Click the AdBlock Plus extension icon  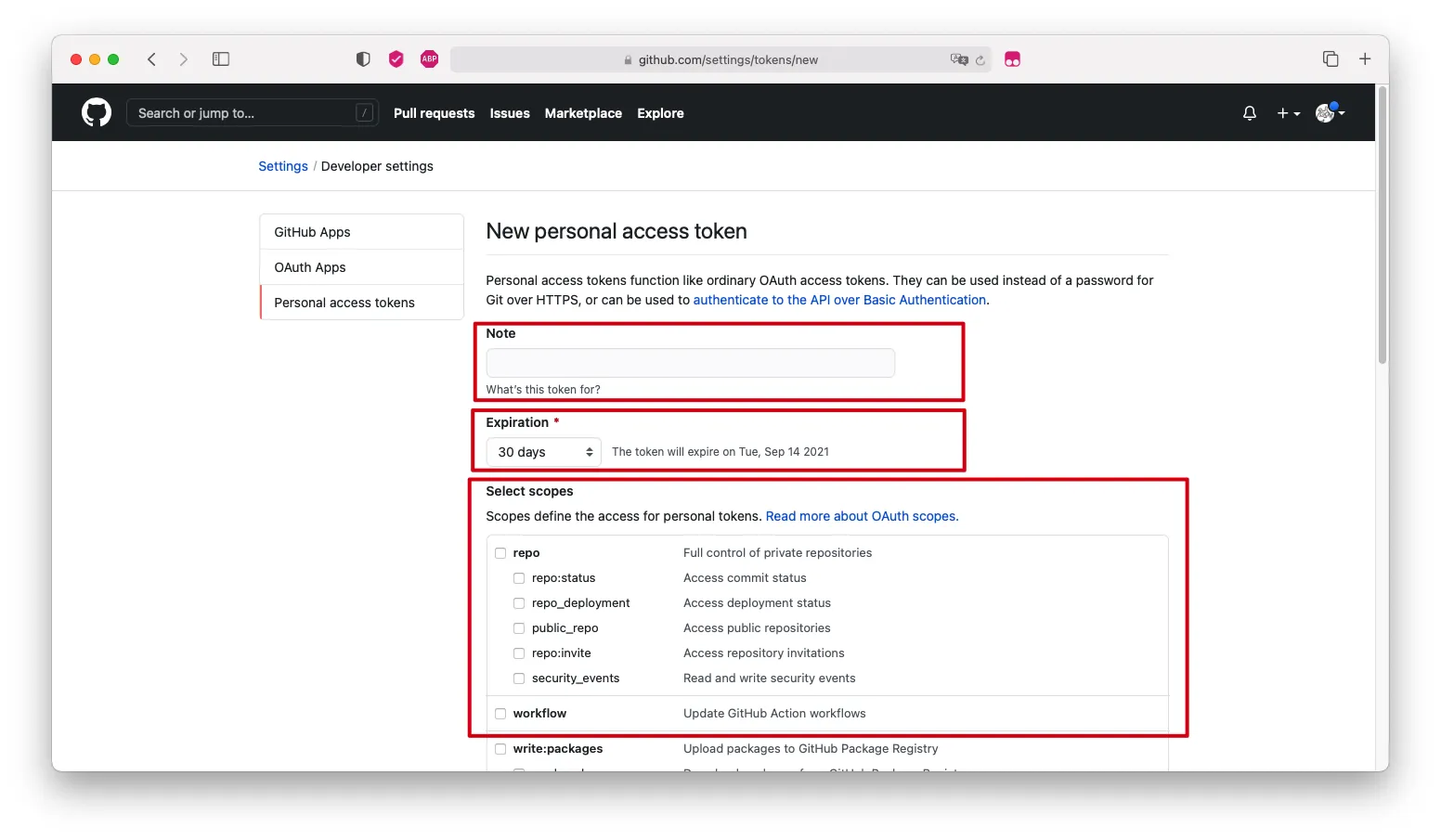click(x=429, y=59)
